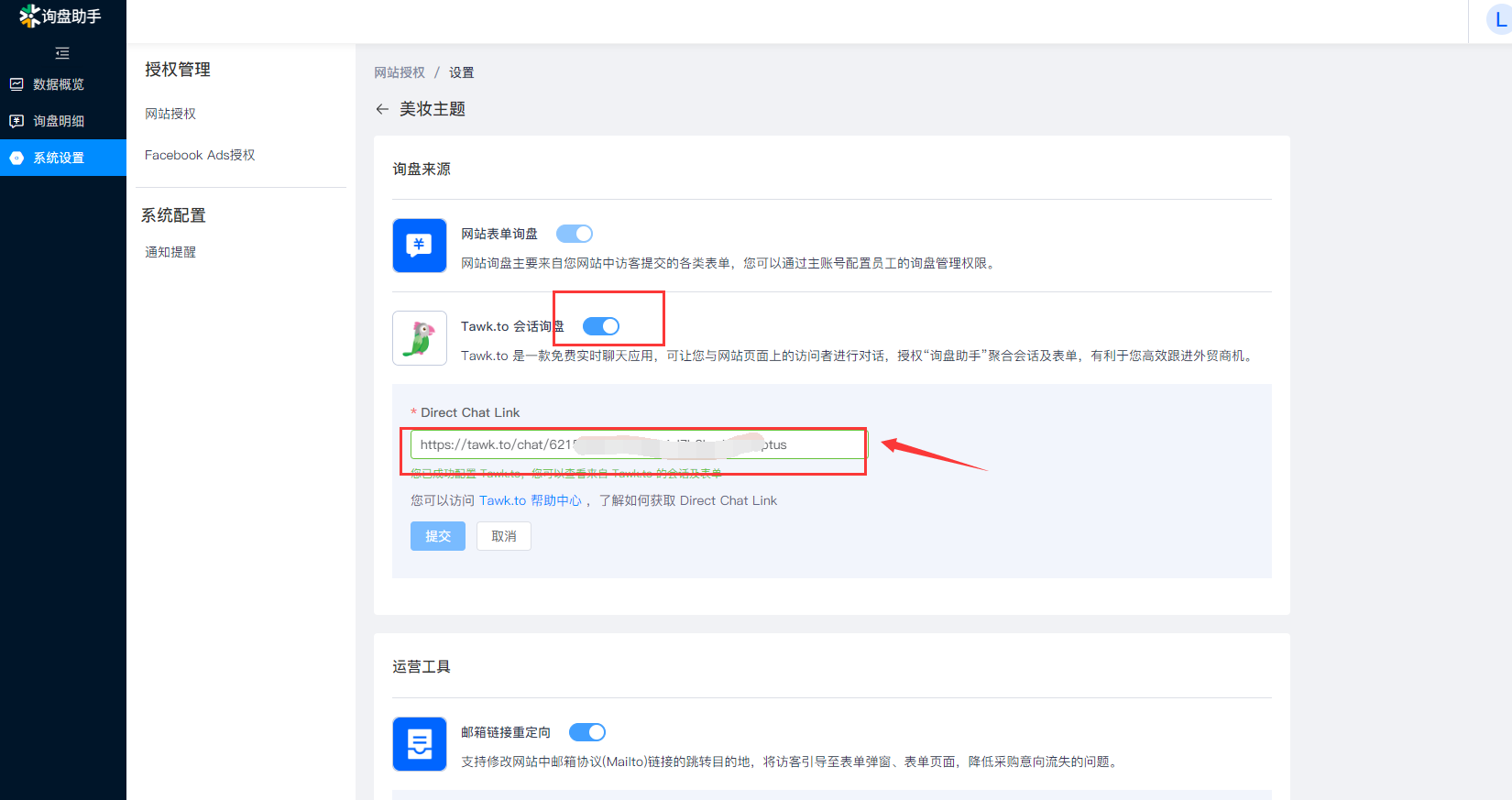
Task: Open the user avatar in top right
Action: click(x=1499, y=18)
